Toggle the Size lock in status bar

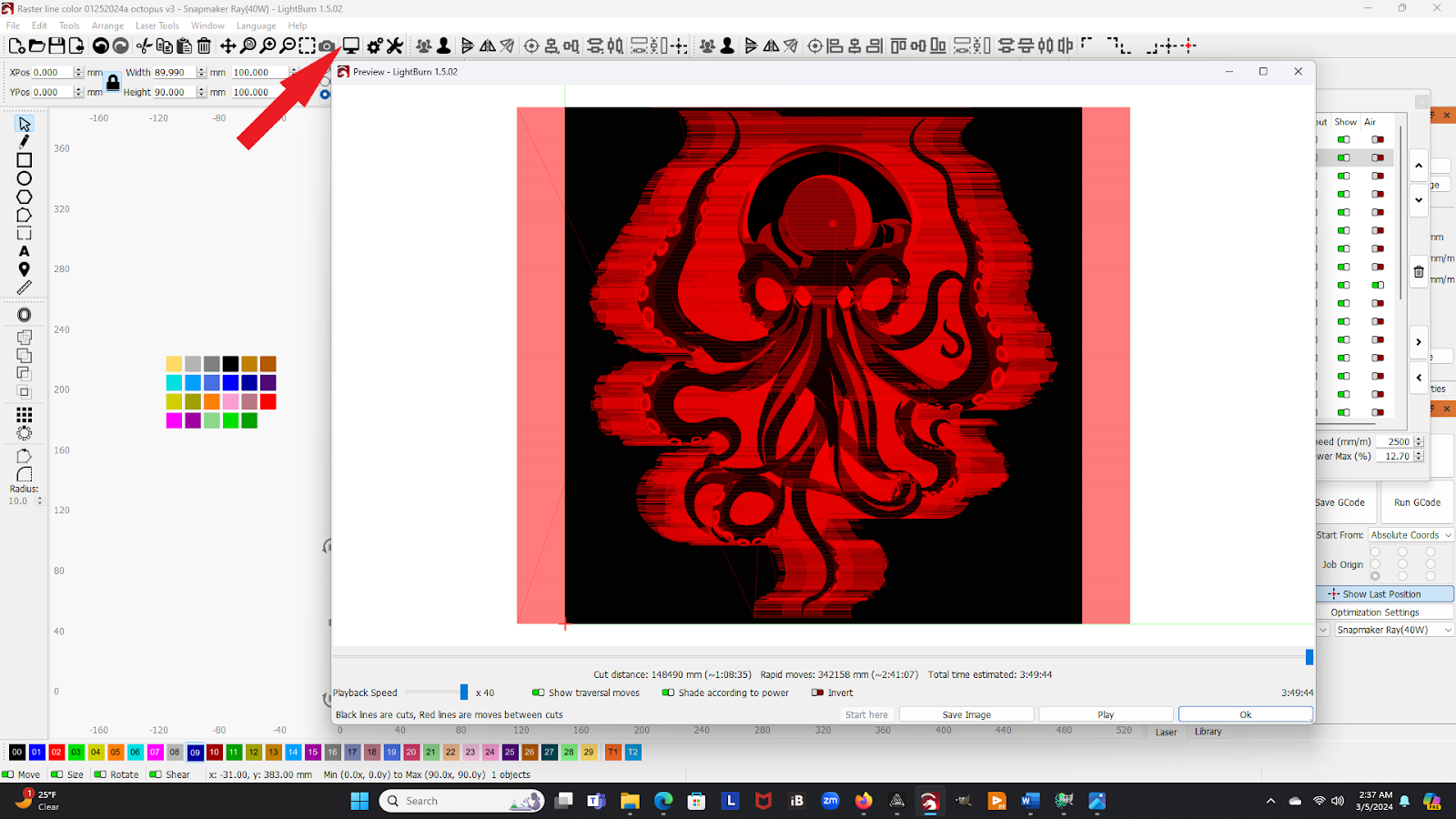pos(56,774)
